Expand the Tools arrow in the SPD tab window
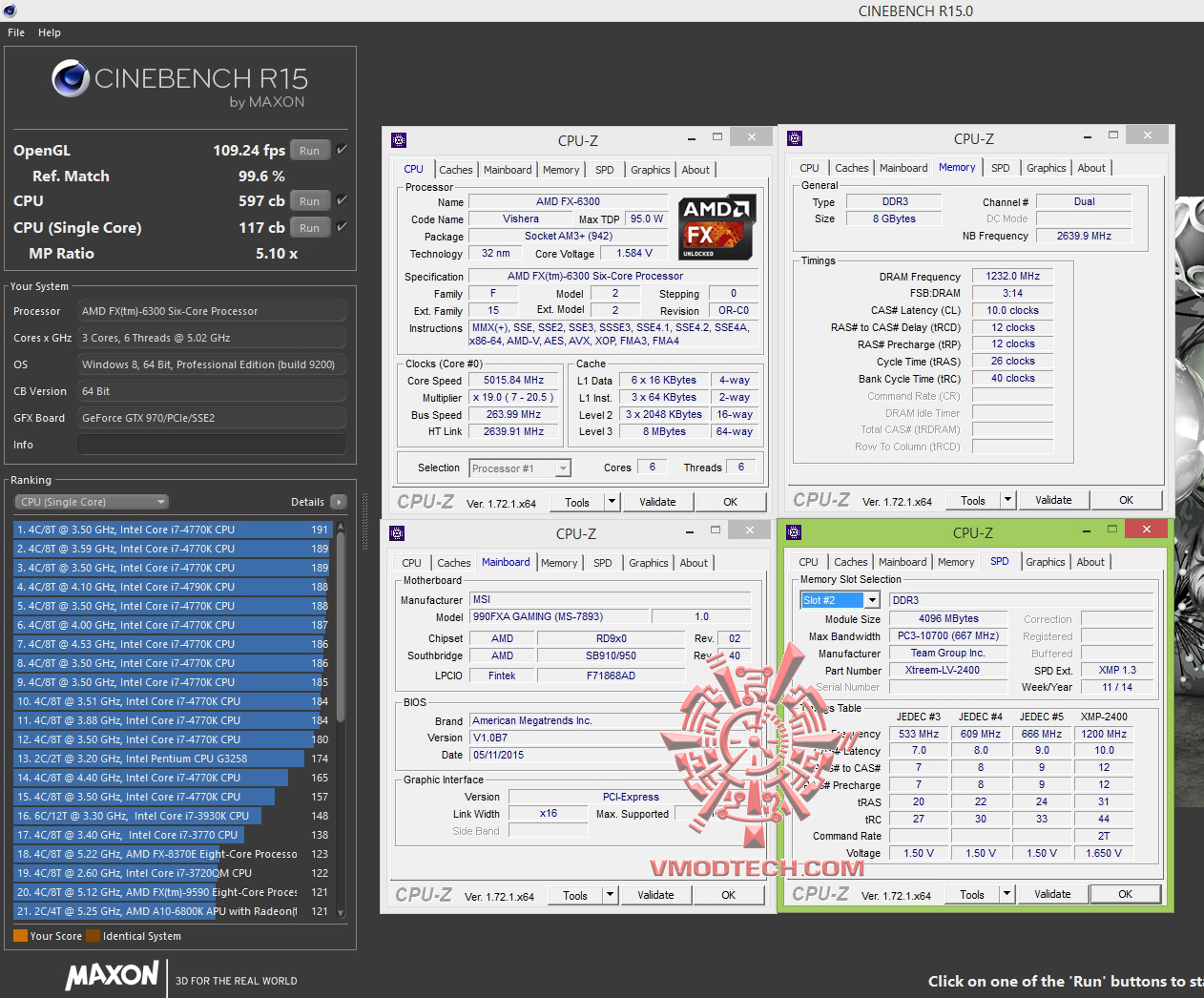Image resolution: width=1204 pixels, height=998 pixels. point(1007,894)
